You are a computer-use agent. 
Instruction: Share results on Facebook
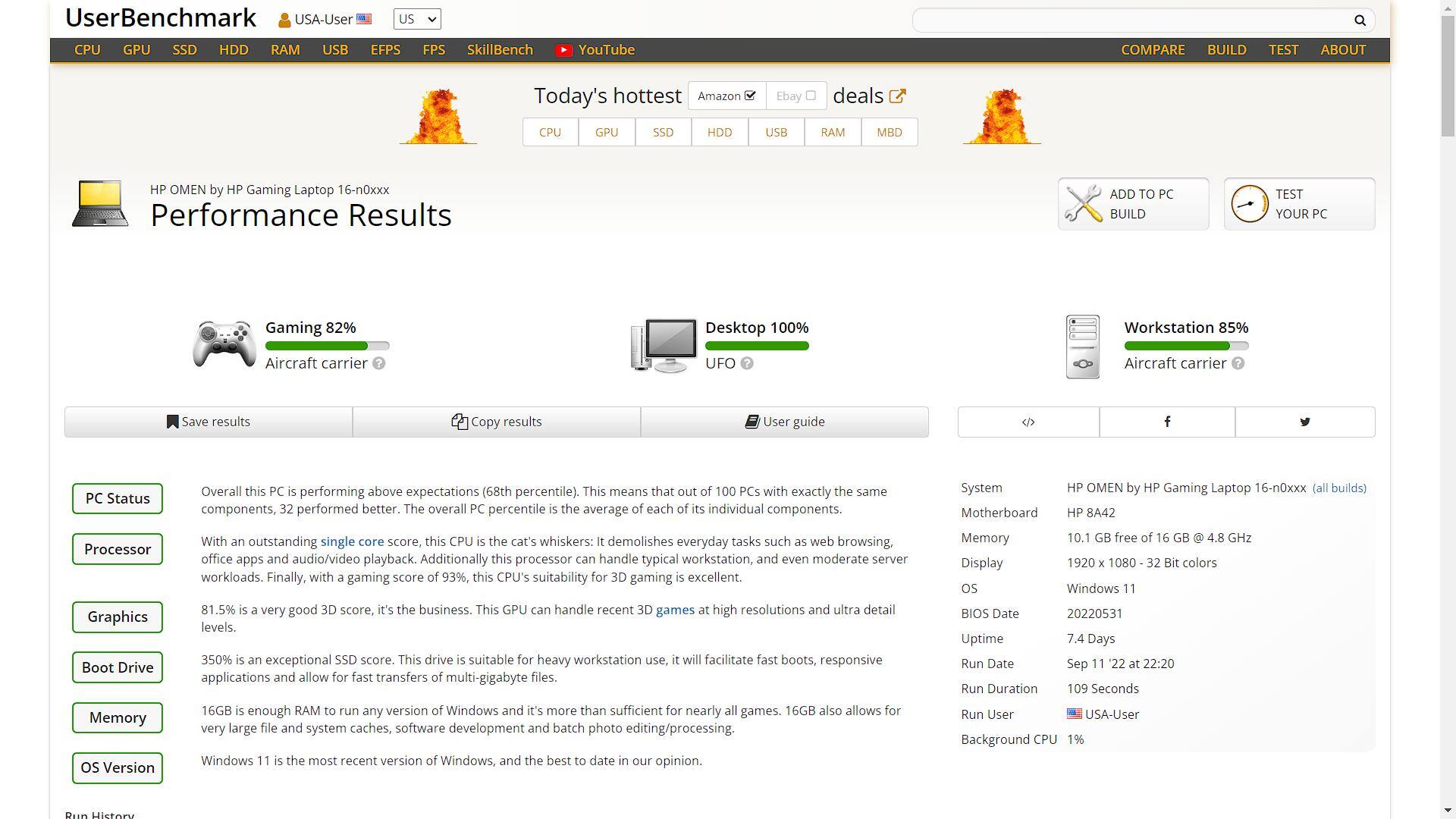coord(1166,422)
